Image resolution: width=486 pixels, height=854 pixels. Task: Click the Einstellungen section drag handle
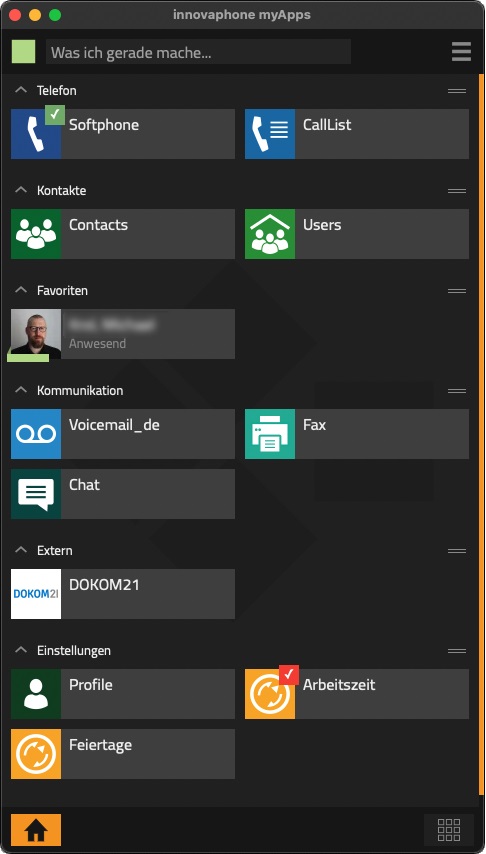[457, 651]
